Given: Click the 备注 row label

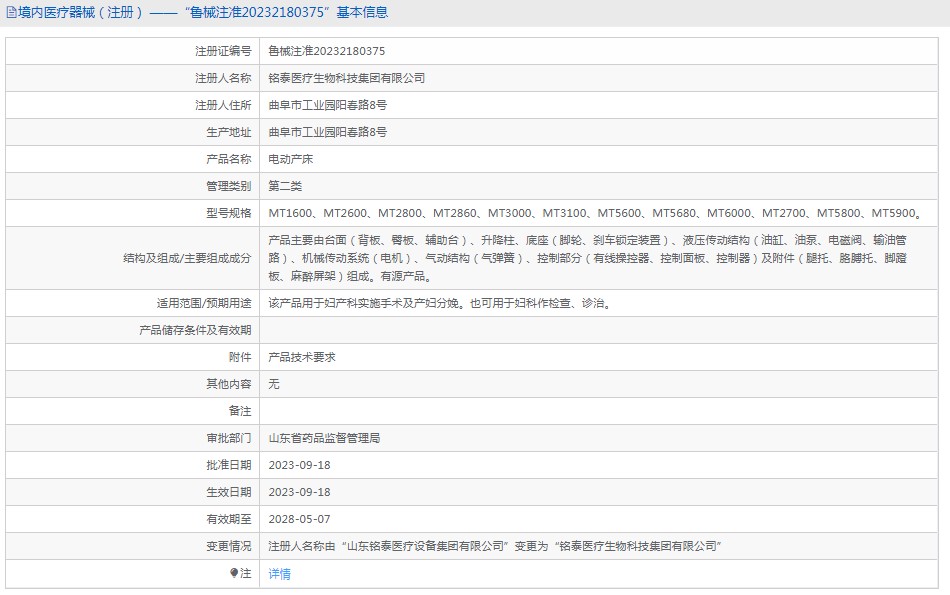Looking at the screenshot, I should [x=240, y=411].
